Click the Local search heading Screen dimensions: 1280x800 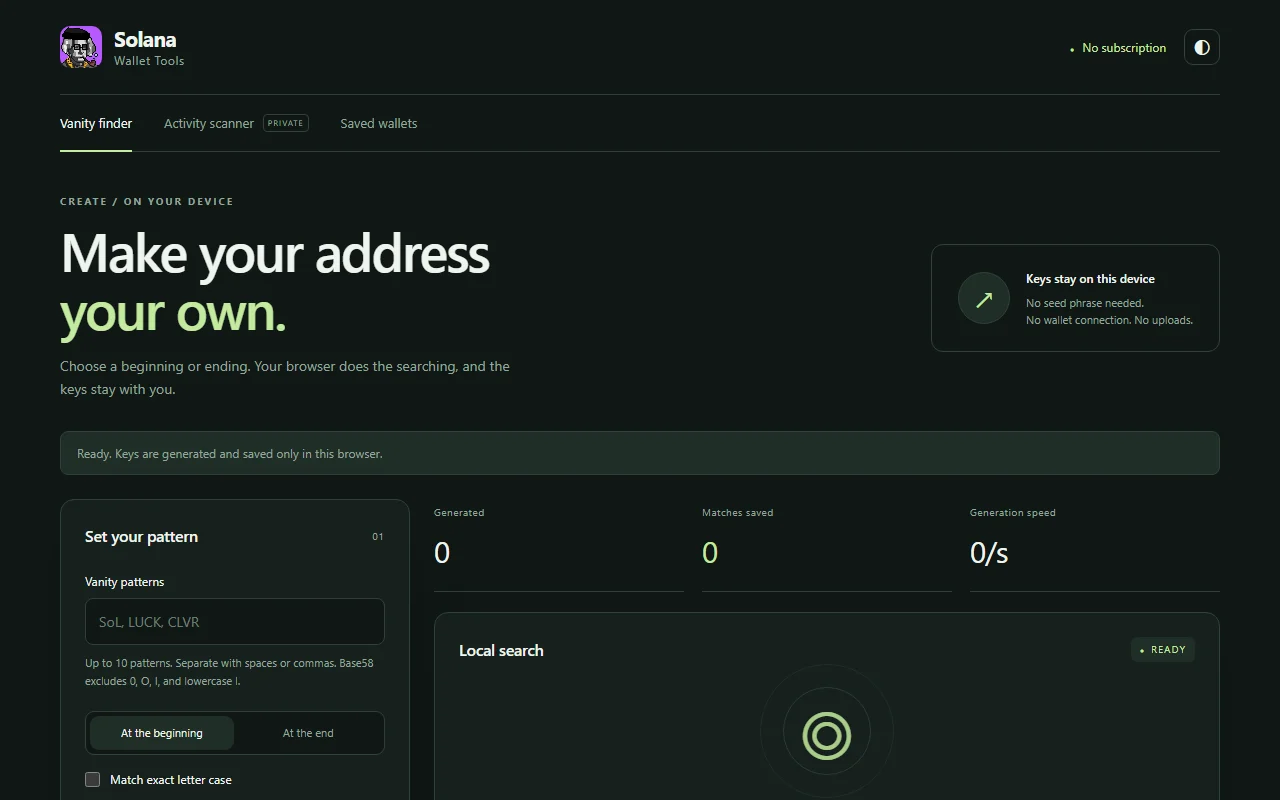[x=501, y=650]
